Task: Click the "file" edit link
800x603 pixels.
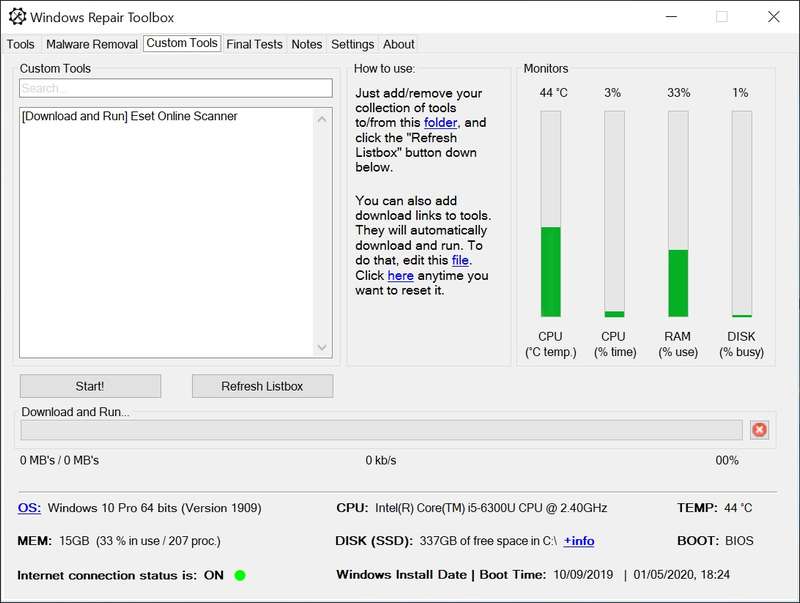Action: tap(460, 260)
